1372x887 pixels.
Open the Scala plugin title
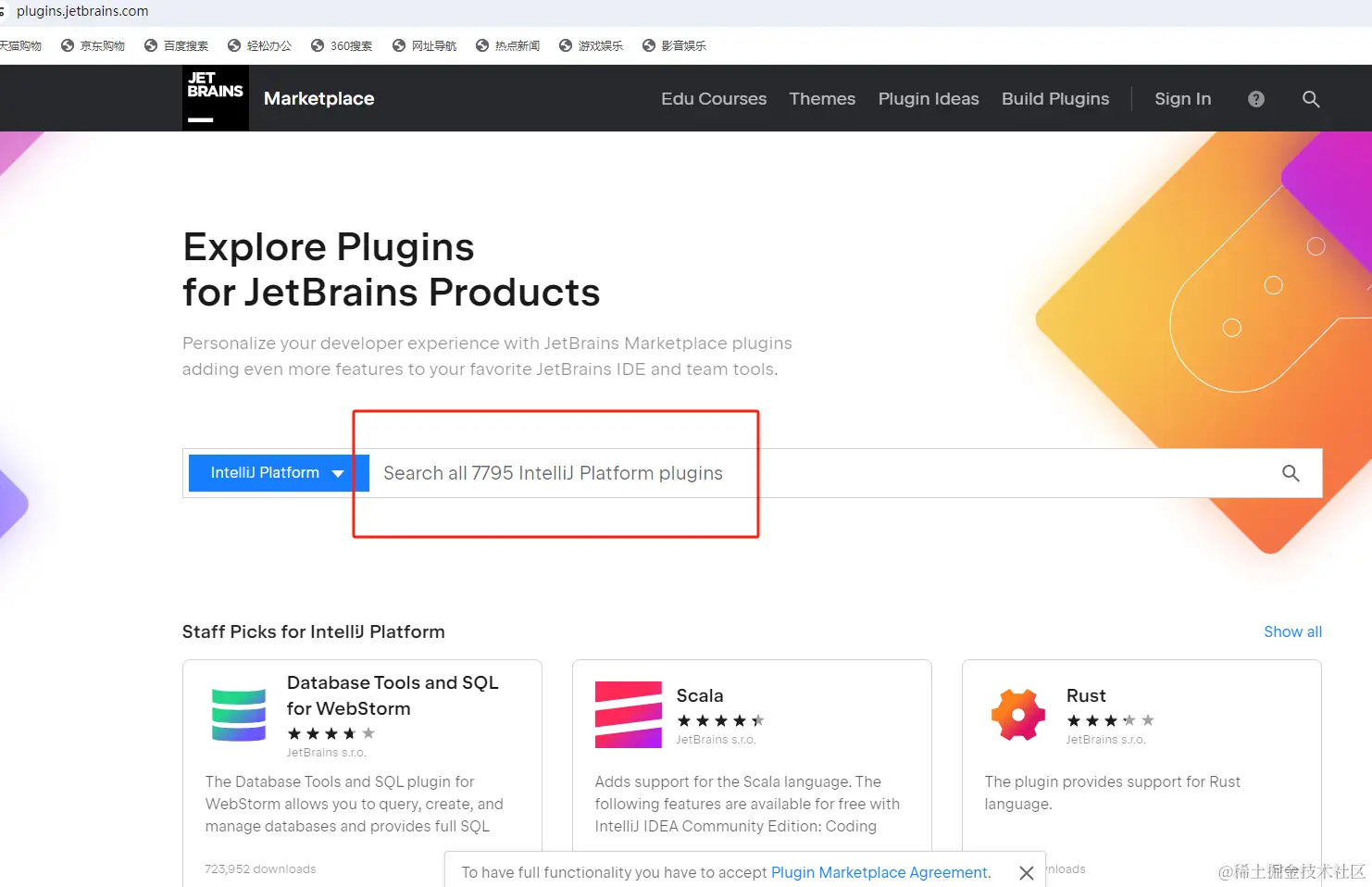tap(699, 695)
